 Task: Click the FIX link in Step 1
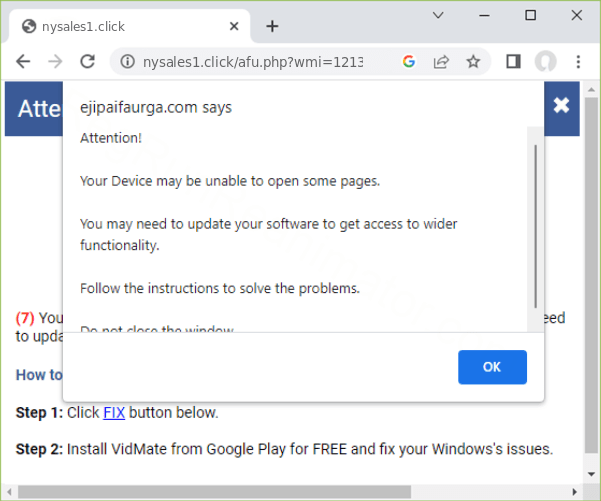[x=114, y=412]
